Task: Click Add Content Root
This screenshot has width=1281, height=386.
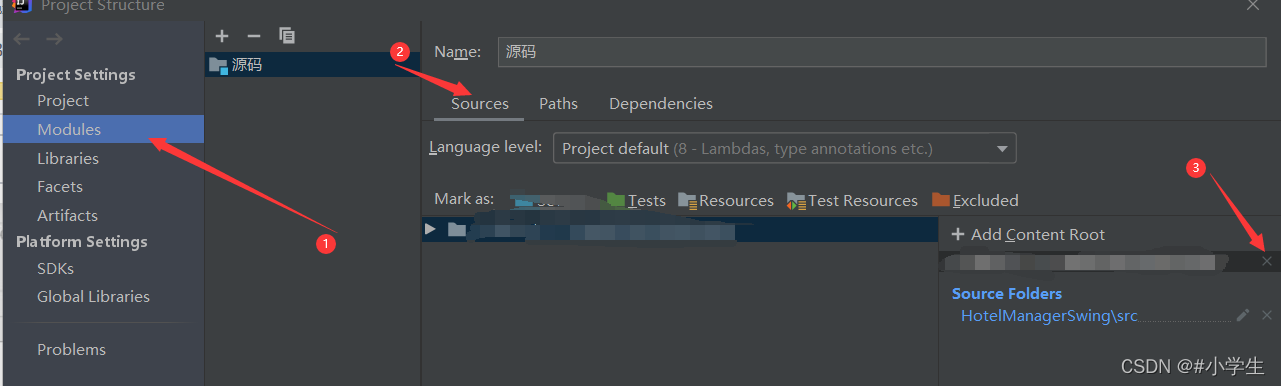Action: [1028, 235]
